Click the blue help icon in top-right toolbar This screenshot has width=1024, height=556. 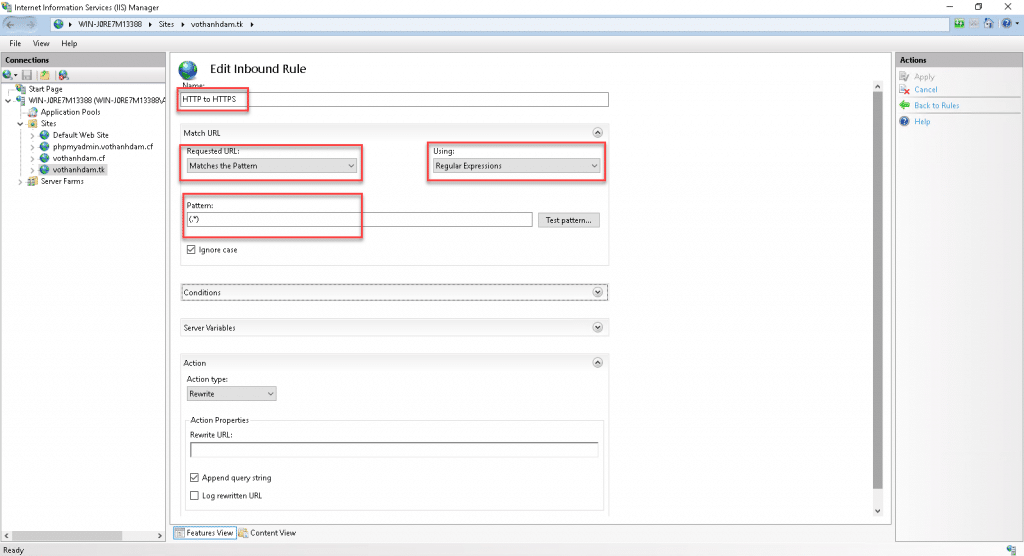click(1004, 23)
